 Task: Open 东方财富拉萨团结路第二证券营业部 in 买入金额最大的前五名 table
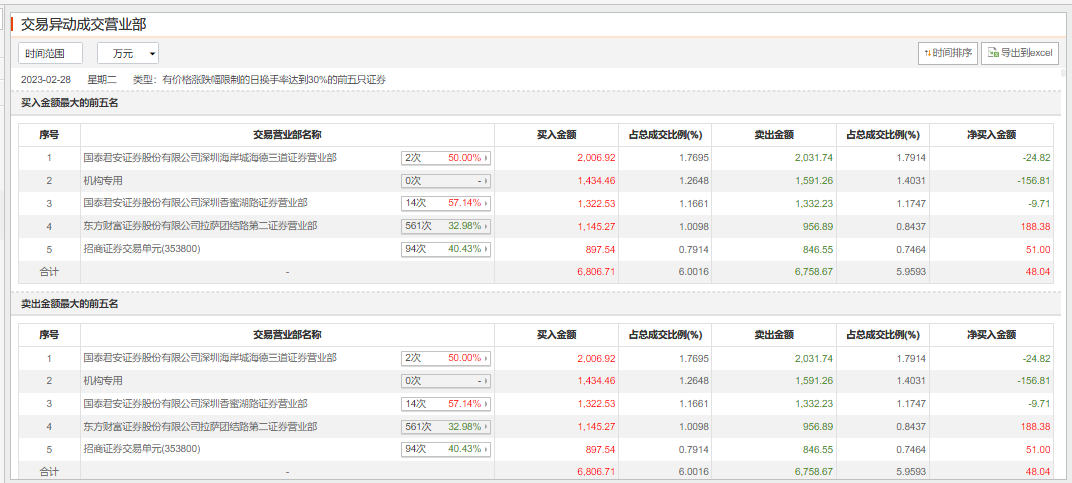[x=200, y=225]
